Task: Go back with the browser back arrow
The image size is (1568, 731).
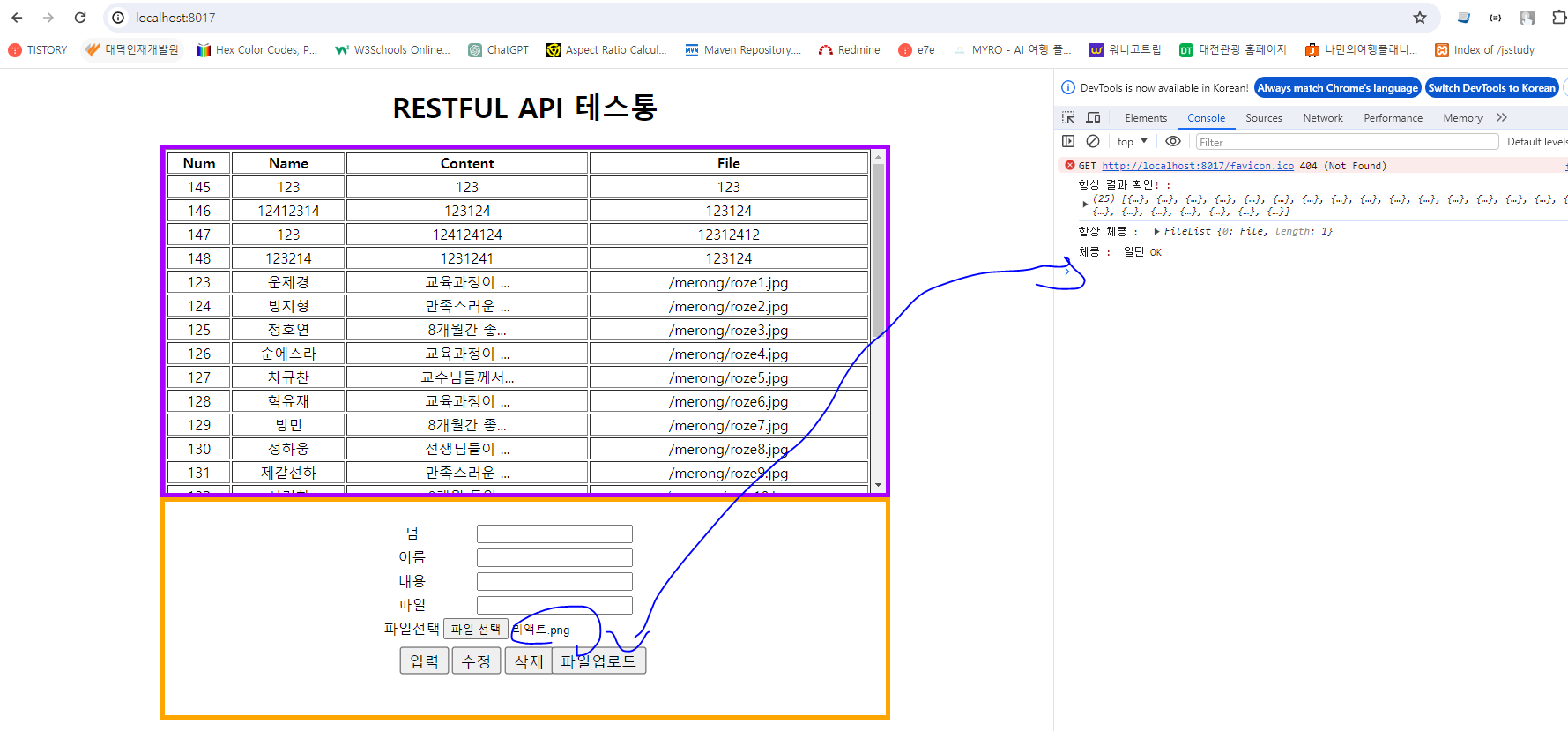Action: click(17, 18)
